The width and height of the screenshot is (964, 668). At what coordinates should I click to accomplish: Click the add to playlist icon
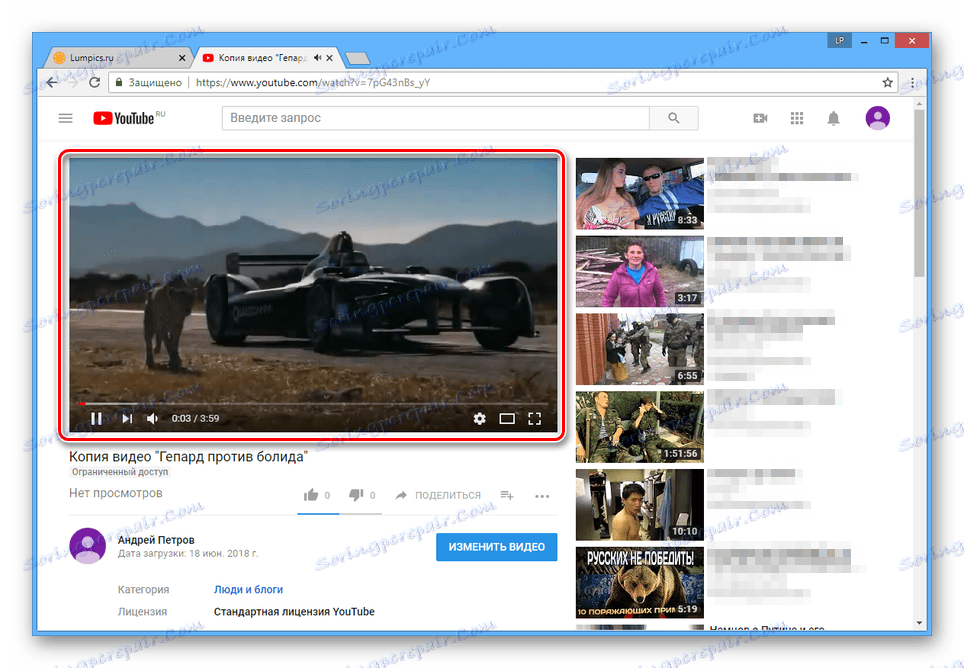506,493
